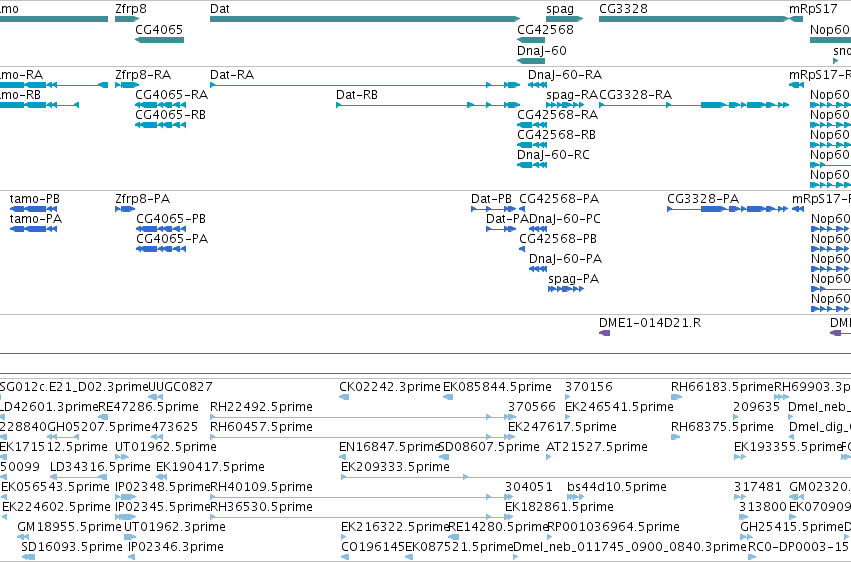Open the UUGC0827 EST label
The image size is (851, 562).
pyautogui.click(x=180, y=387)
